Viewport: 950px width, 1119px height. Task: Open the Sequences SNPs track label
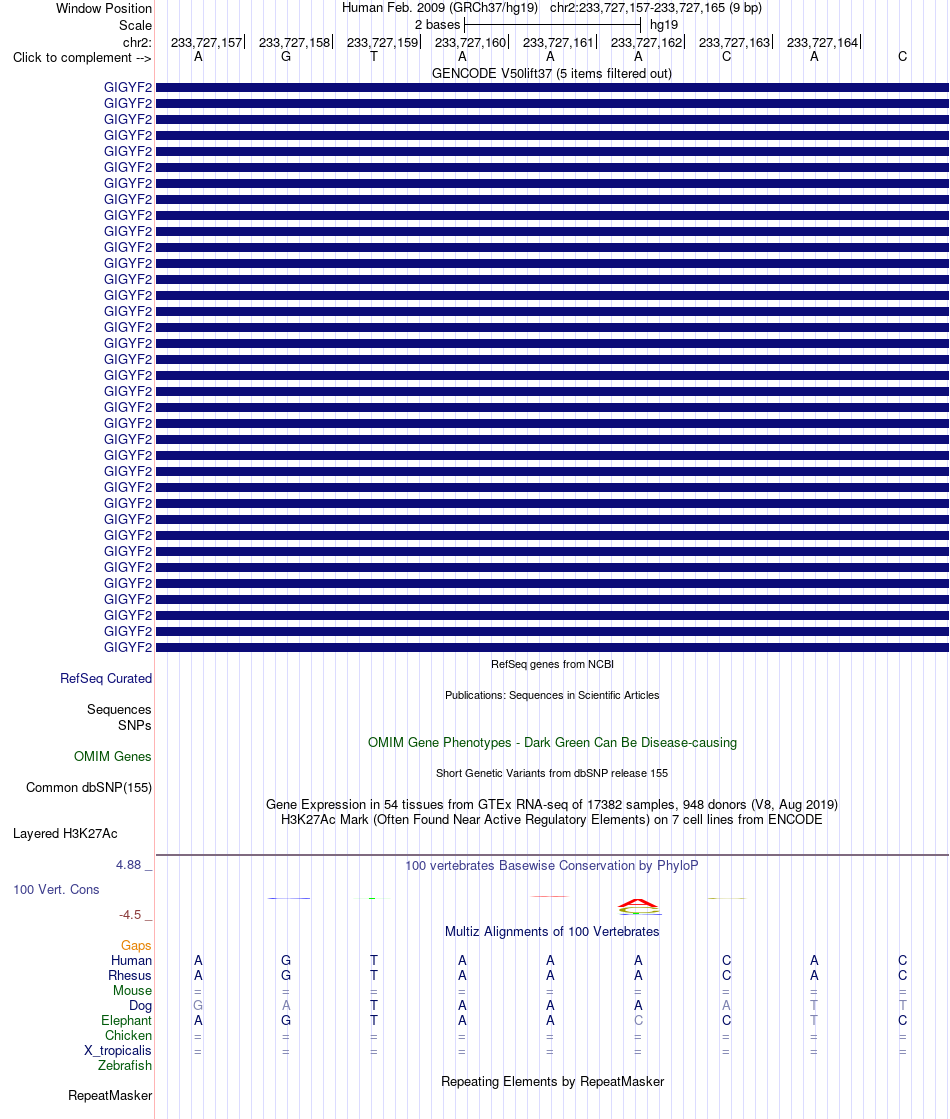(119, 717)
